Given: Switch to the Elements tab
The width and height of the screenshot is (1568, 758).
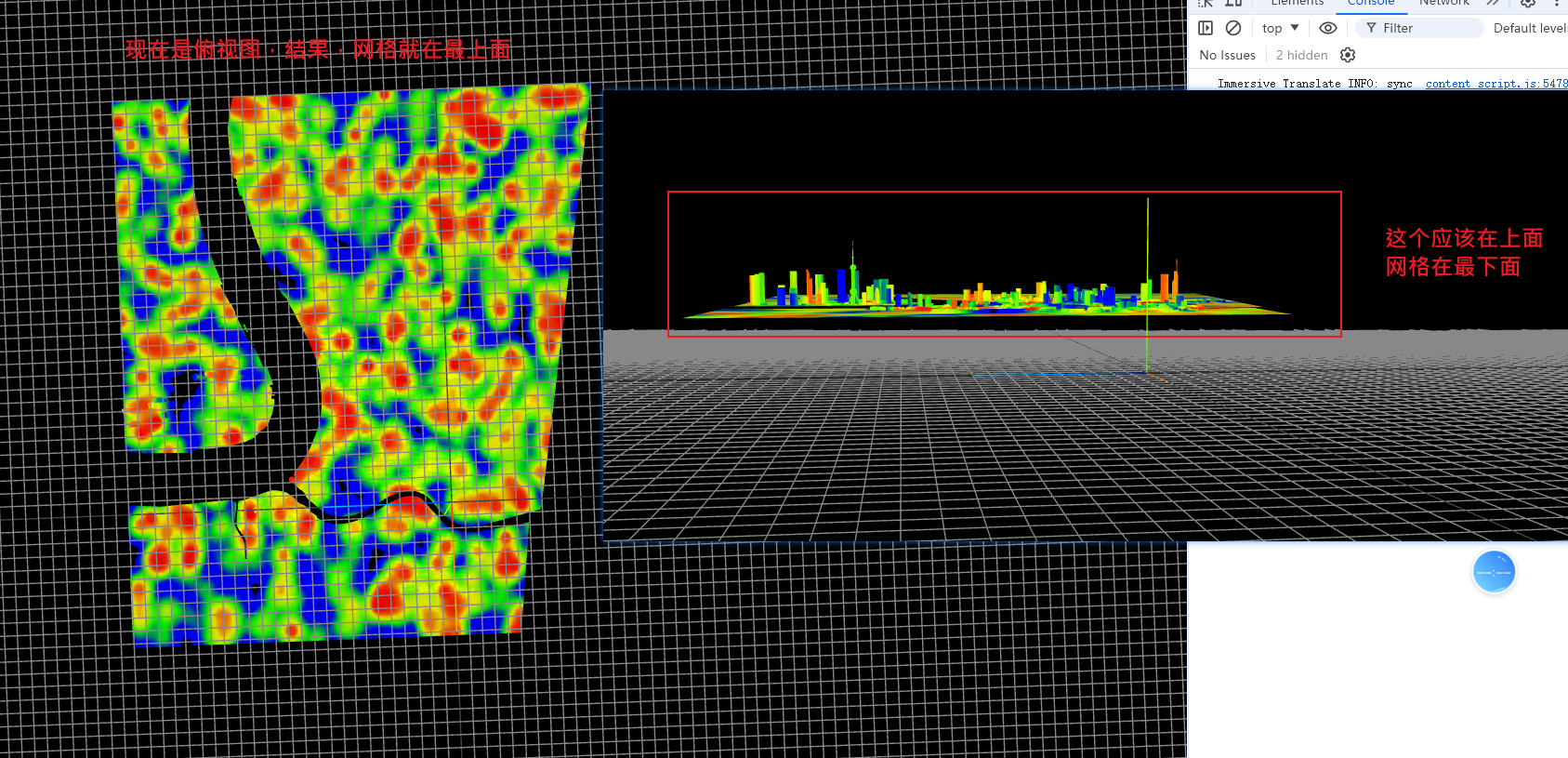Looking at the screenshot, I should (1297, 4).
